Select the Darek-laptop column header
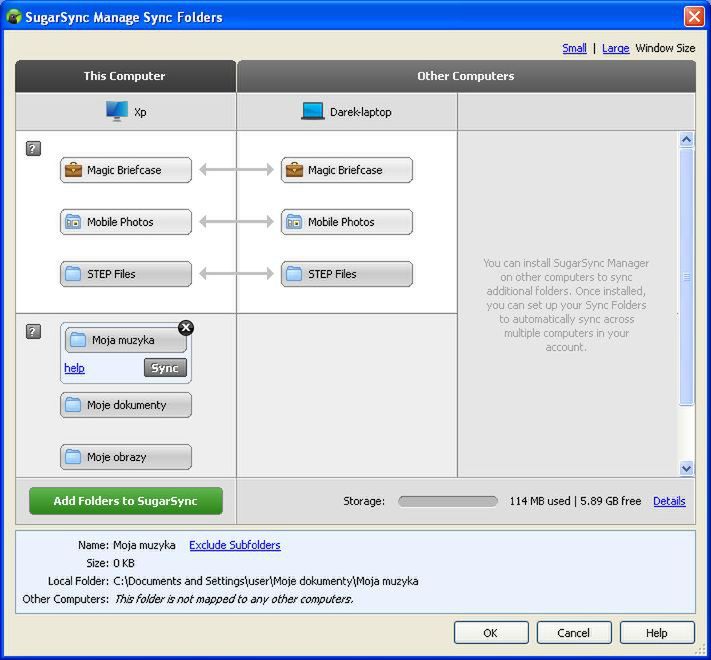Image resolution: width=711 pixels, height=660 pixels. pos(347,112)
